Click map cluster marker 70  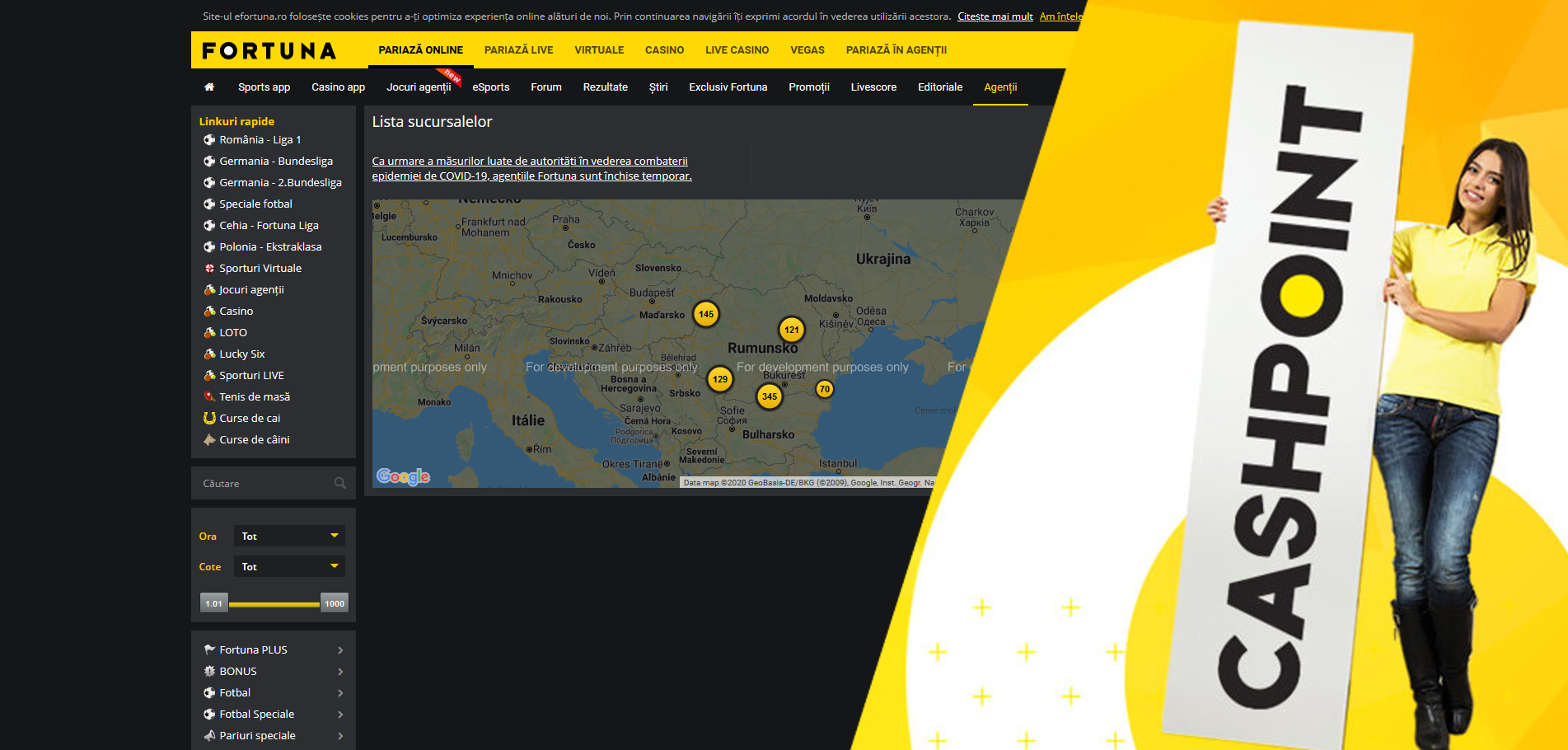pyautogui.click(x=825, y=389)
